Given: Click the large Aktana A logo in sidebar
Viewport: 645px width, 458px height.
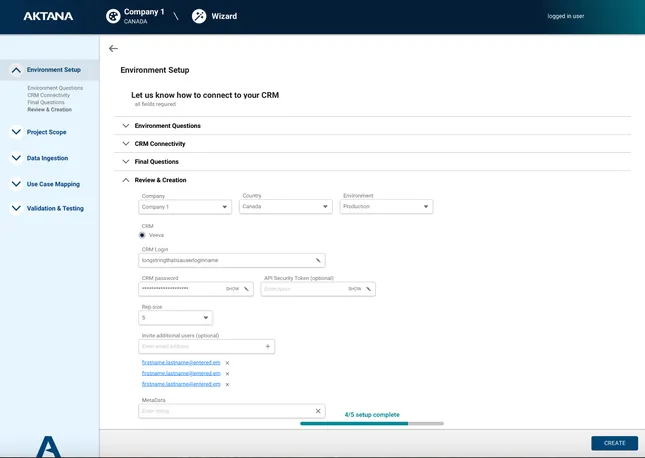Looking at the screenshot, I should click(49, 446).
